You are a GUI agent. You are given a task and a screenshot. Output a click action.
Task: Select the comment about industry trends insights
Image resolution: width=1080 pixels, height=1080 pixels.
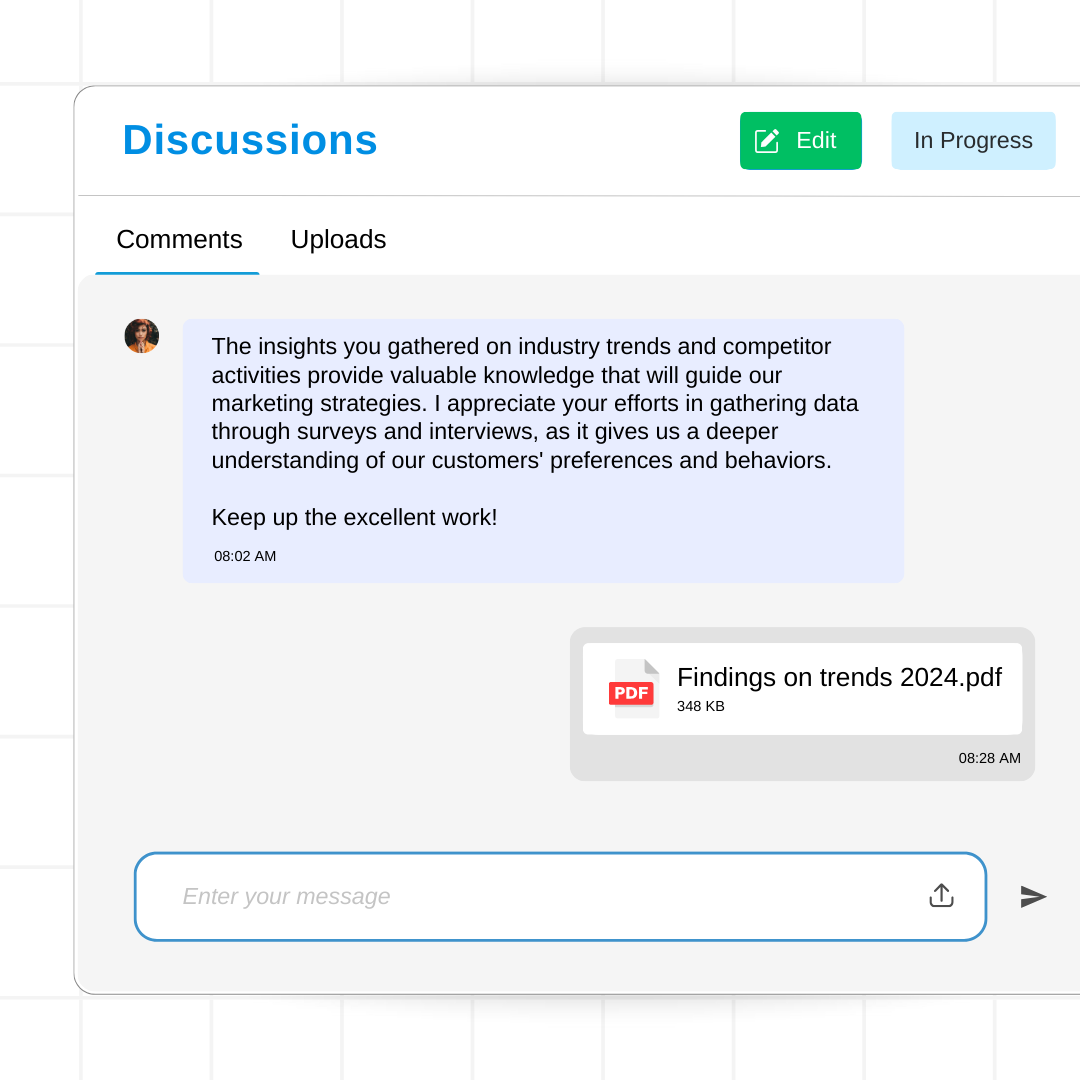[x=543, y=450]
